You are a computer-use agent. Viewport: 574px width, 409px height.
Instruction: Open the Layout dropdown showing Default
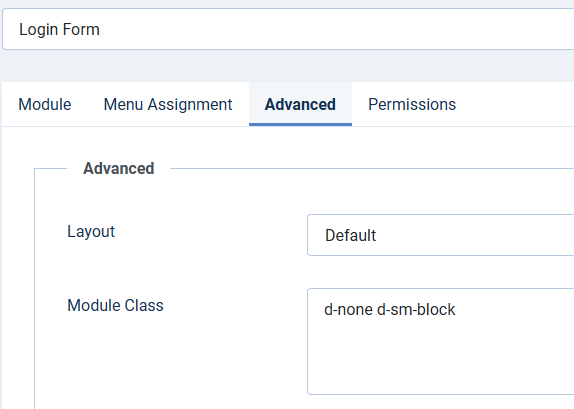tap(440, 235)
